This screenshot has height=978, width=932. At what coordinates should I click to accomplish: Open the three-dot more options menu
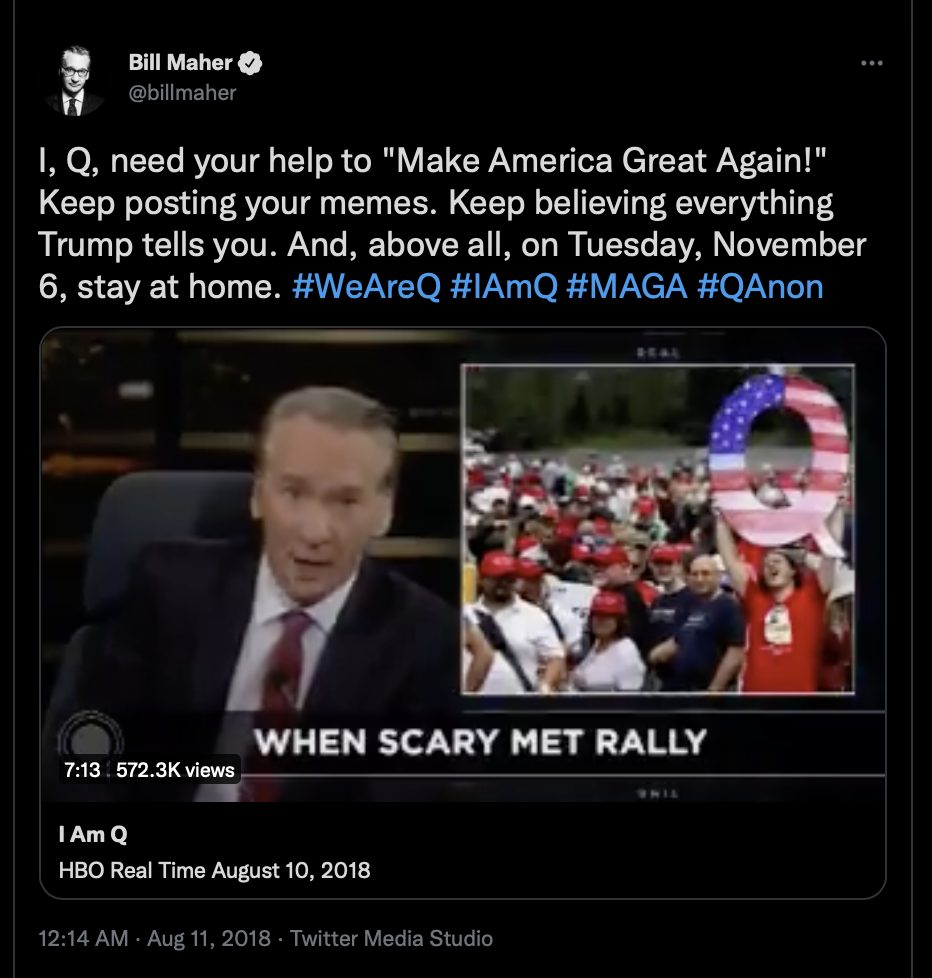coord(871,63)
